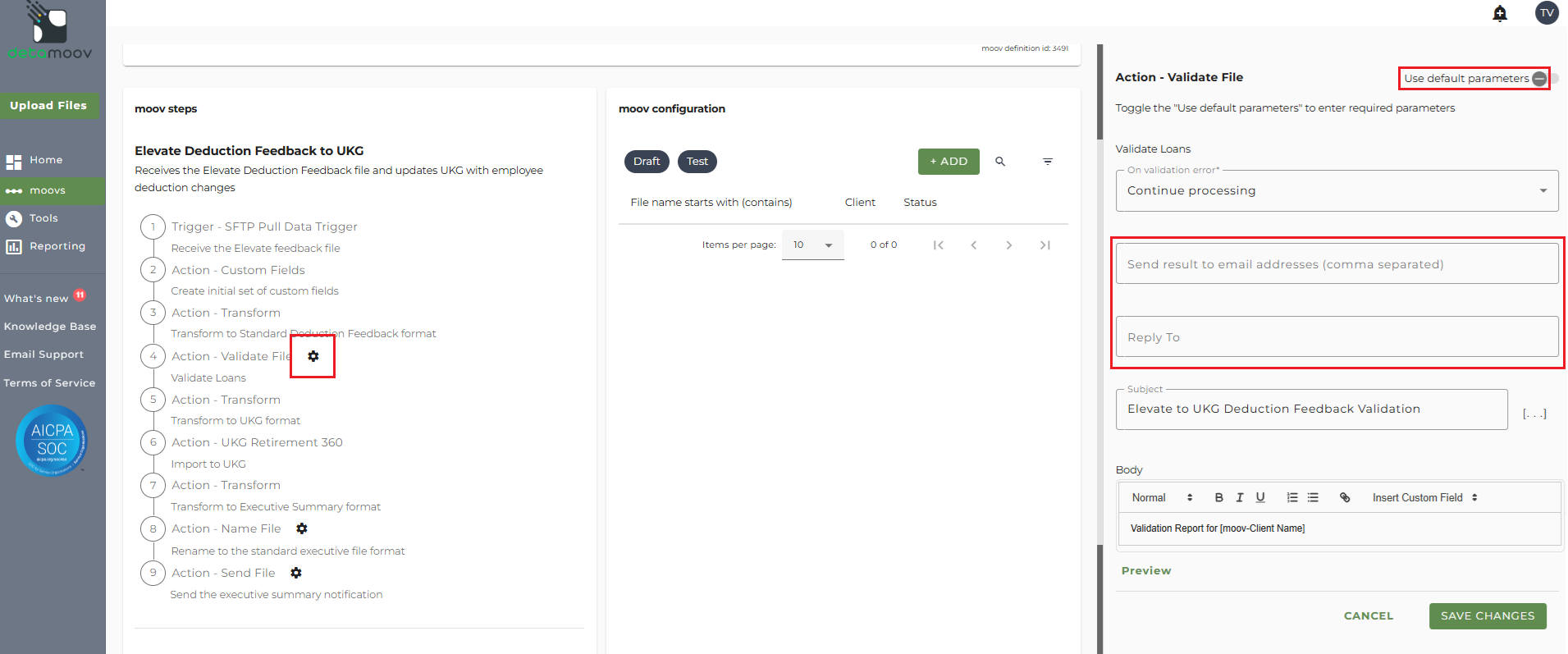
Task: Select Action - Send File step label
Action: (x=223, y=573)
